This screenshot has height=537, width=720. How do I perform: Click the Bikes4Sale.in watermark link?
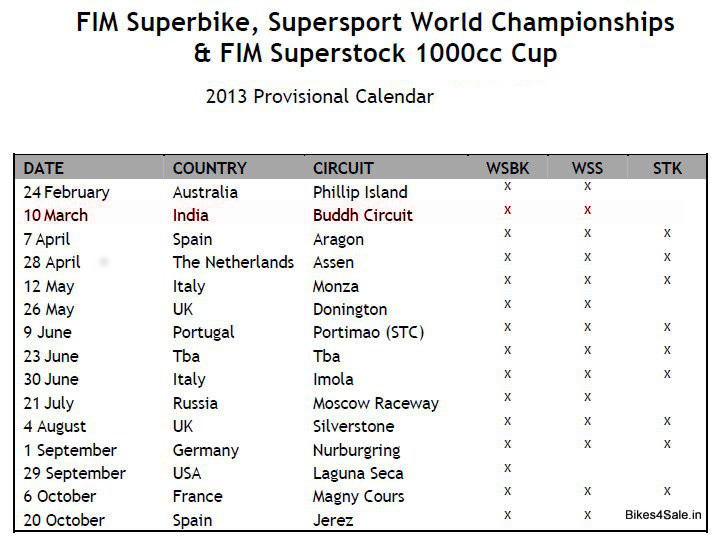coord(662,515)
